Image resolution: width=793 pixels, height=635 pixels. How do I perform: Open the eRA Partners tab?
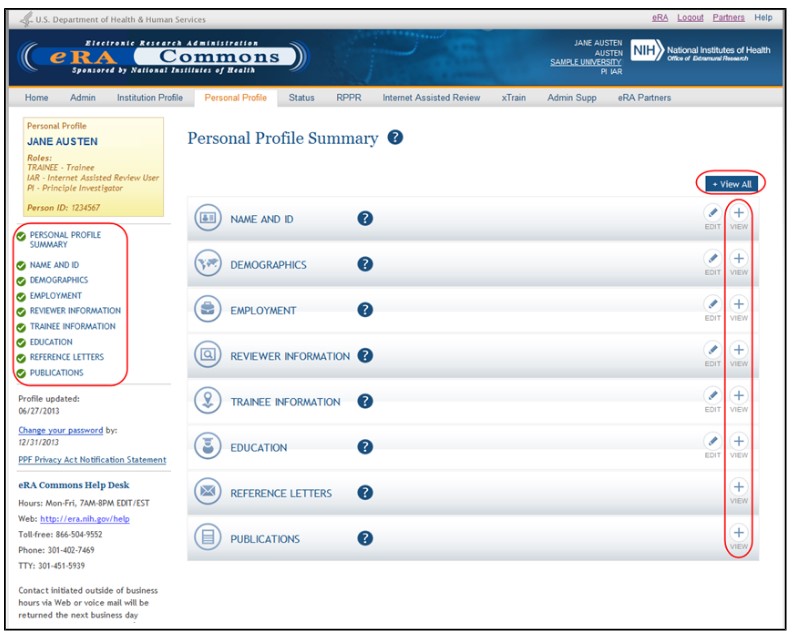[644, 98]
